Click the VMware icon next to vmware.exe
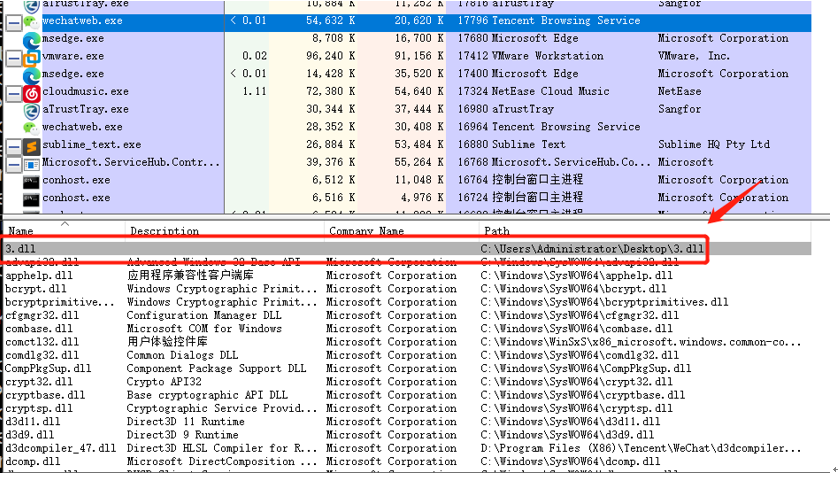Screen dimensions: 838x481 click(32, 58)
